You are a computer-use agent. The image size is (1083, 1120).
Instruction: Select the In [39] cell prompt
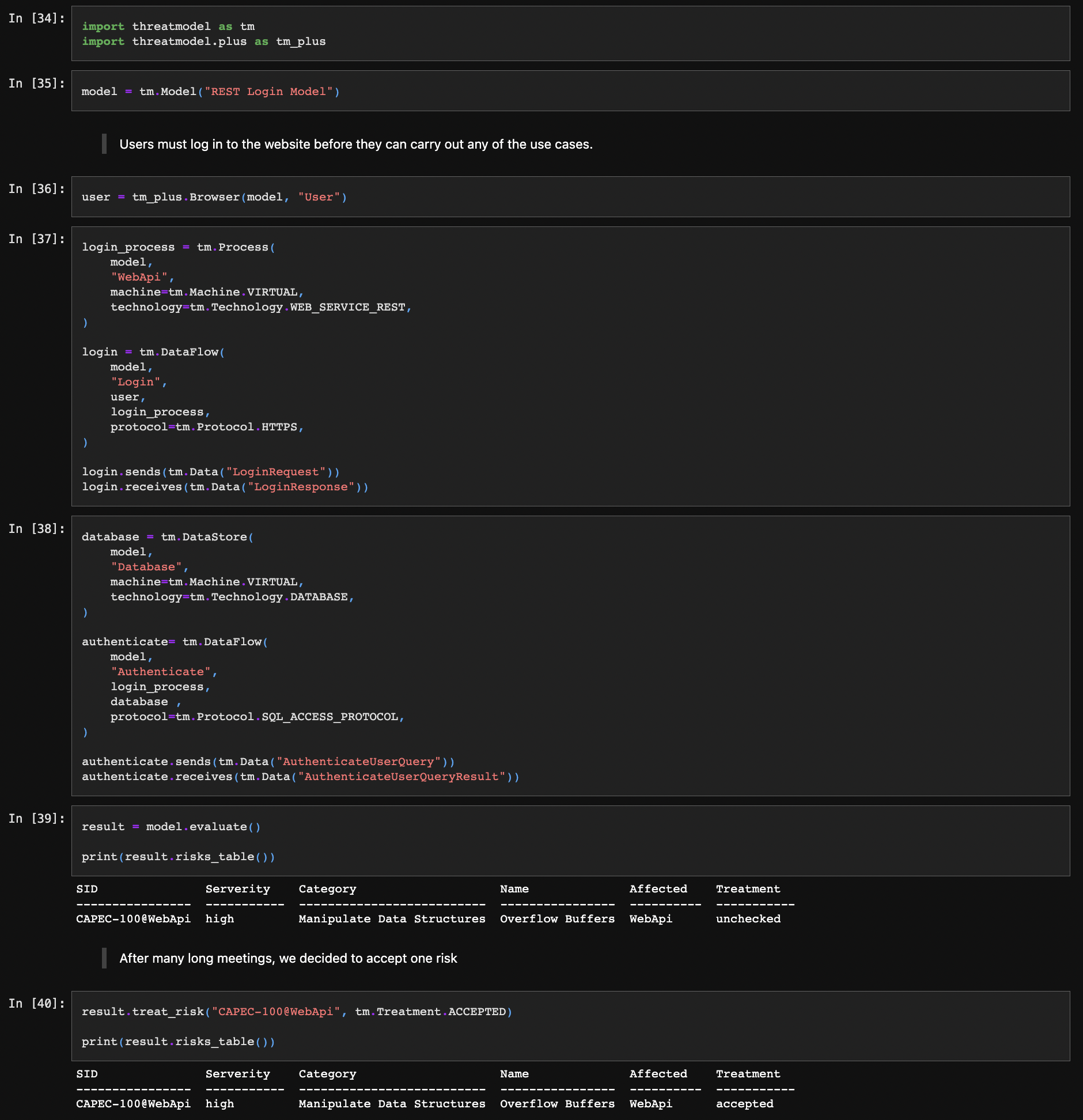(36, 819)
